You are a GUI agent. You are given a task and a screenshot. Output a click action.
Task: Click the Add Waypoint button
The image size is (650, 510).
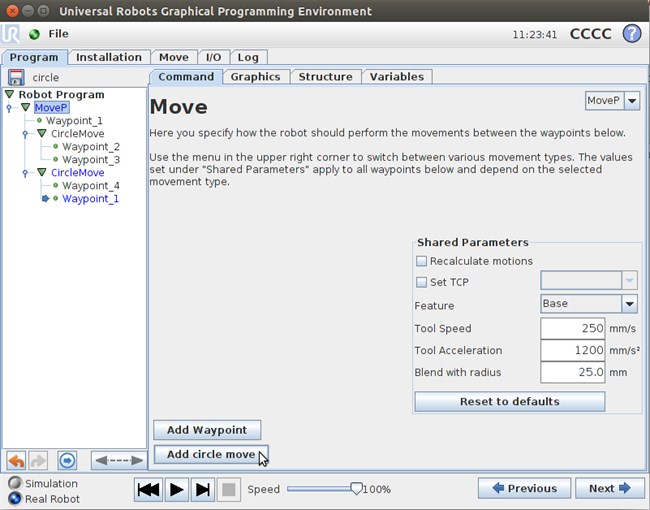[x=207, y=430]
